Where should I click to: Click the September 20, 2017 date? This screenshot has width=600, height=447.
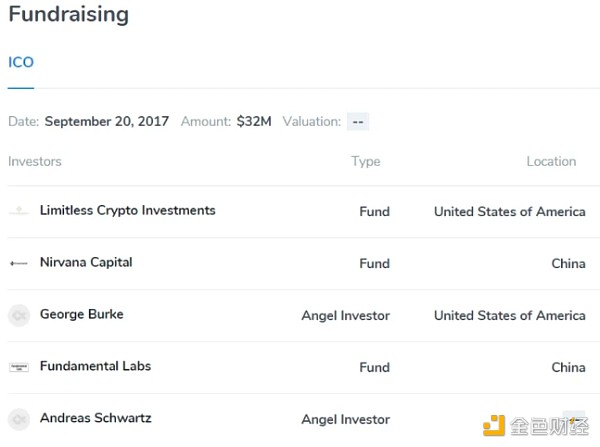[108, 122]
